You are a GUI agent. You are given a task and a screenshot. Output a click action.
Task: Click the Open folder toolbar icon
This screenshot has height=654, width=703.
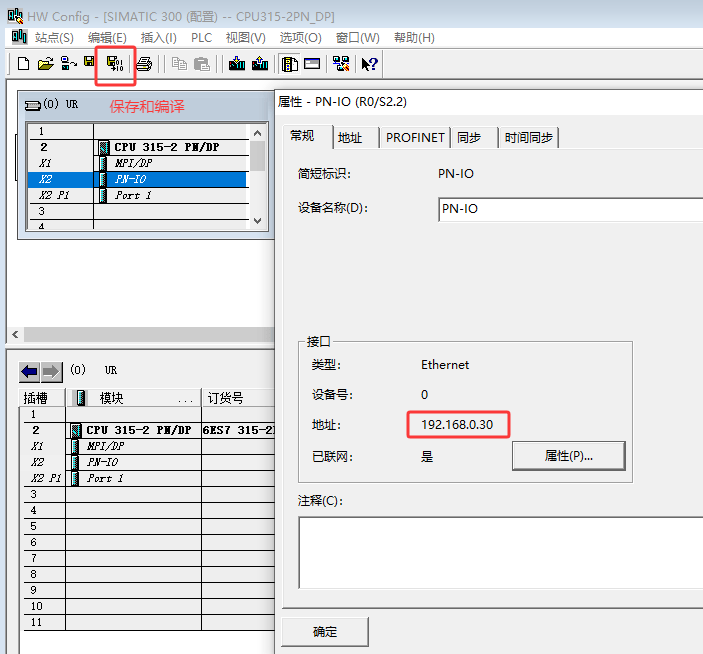[45, 64]
